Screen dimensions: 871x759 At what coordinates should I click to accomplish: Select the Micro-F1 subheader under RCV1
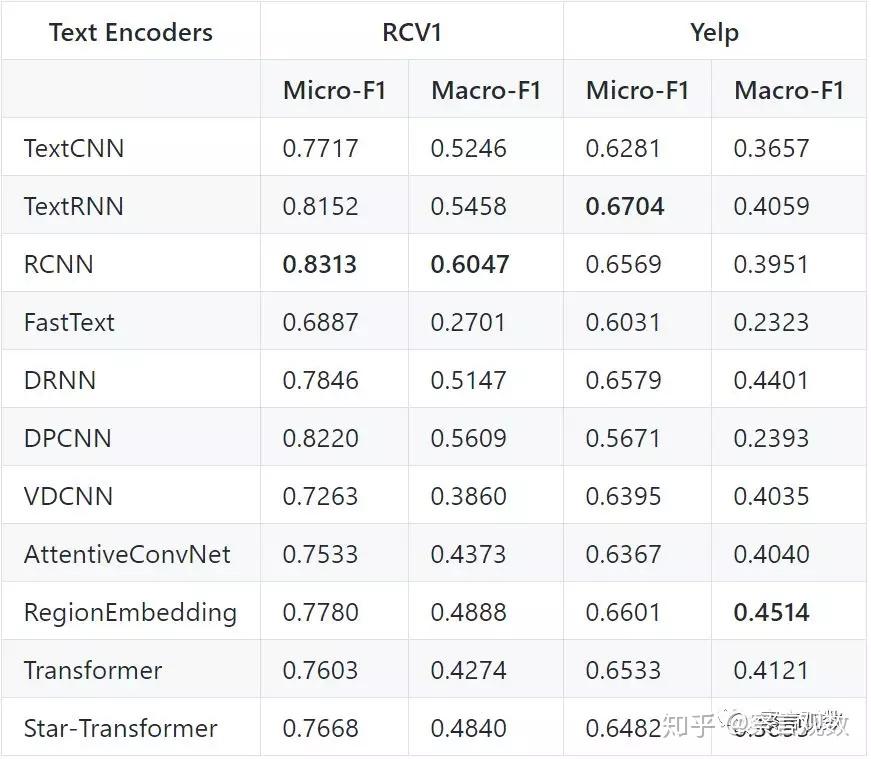click(x=334, y=91)
